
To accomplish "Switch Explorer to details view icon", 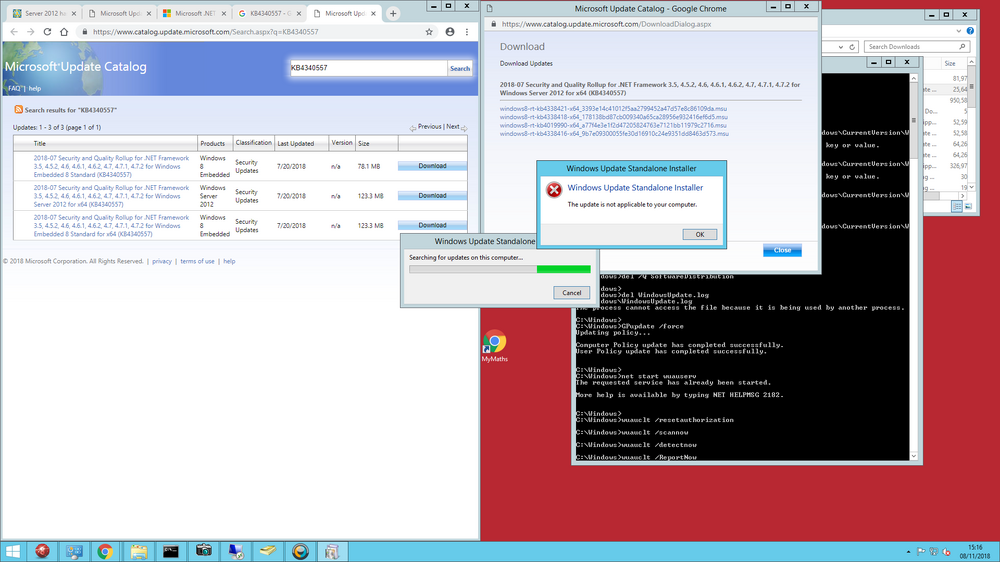I will click(x=957, y=206).
